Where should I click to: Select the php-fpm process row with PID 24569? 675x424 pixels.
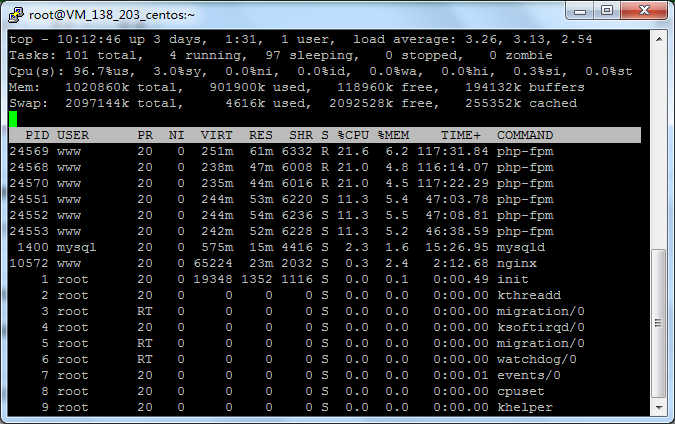pyautogui.click(x=300, y=151)
